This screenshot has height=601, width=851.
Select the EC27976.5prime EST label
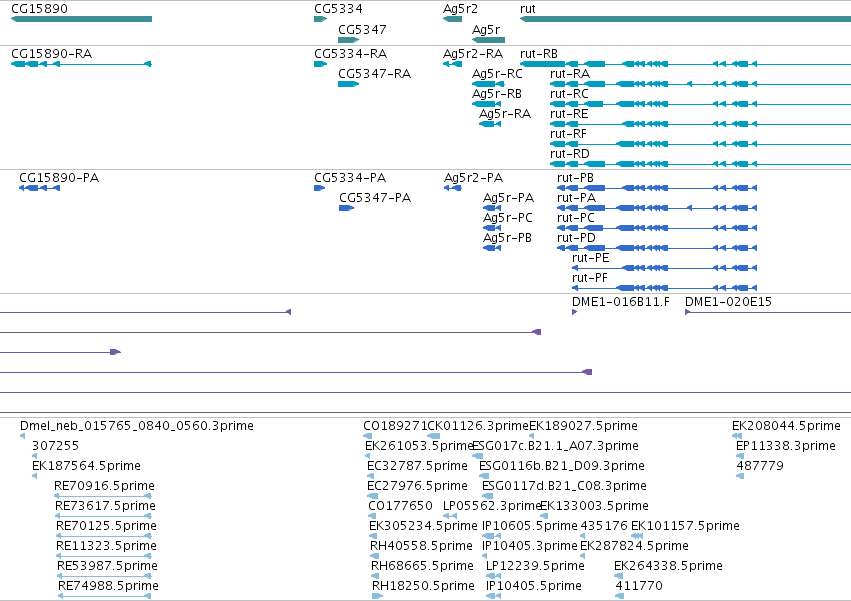pyautogui.click(x=417, y=486)
